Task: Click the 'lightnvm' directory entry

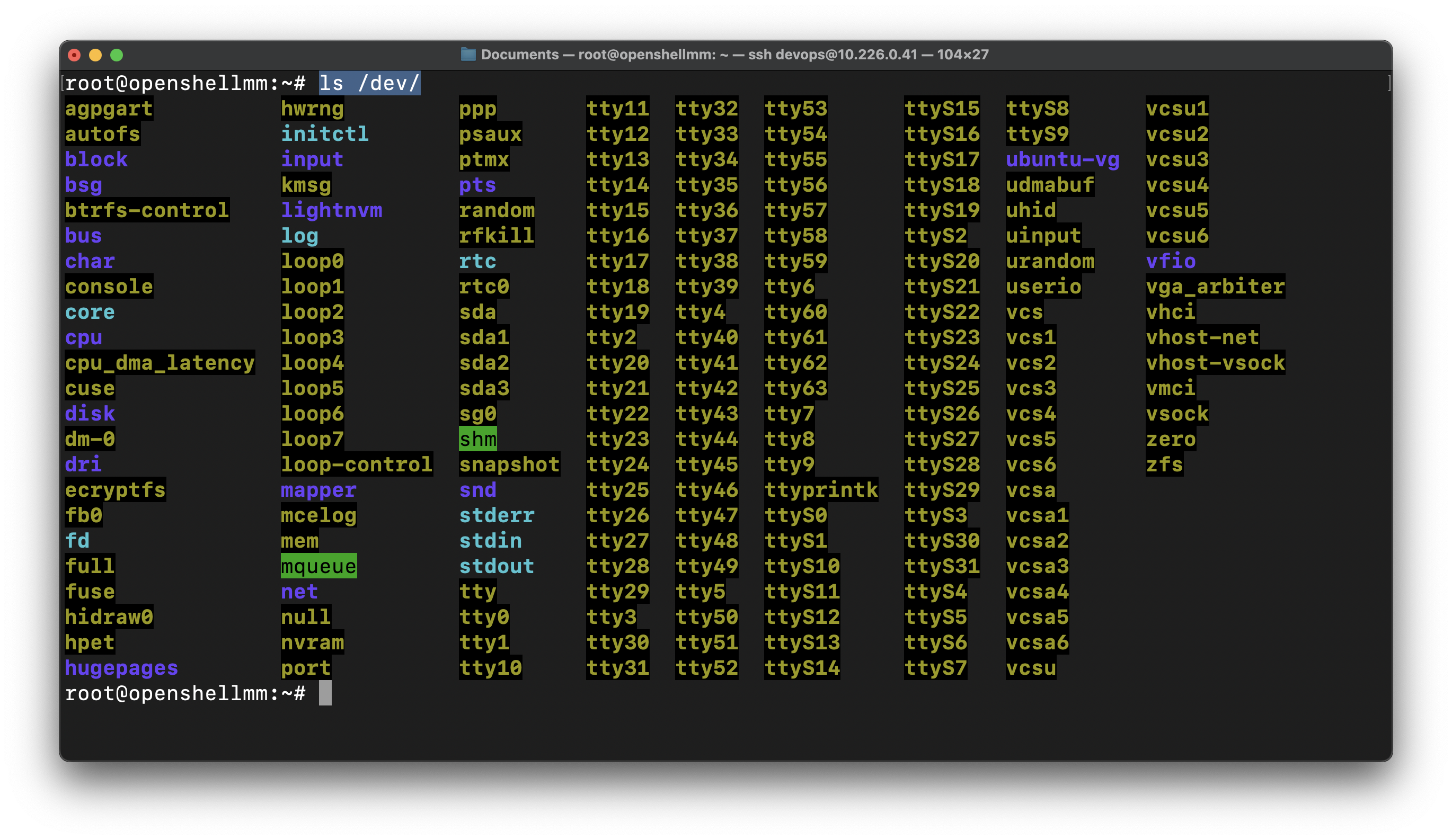Action: tap(331, 210)
